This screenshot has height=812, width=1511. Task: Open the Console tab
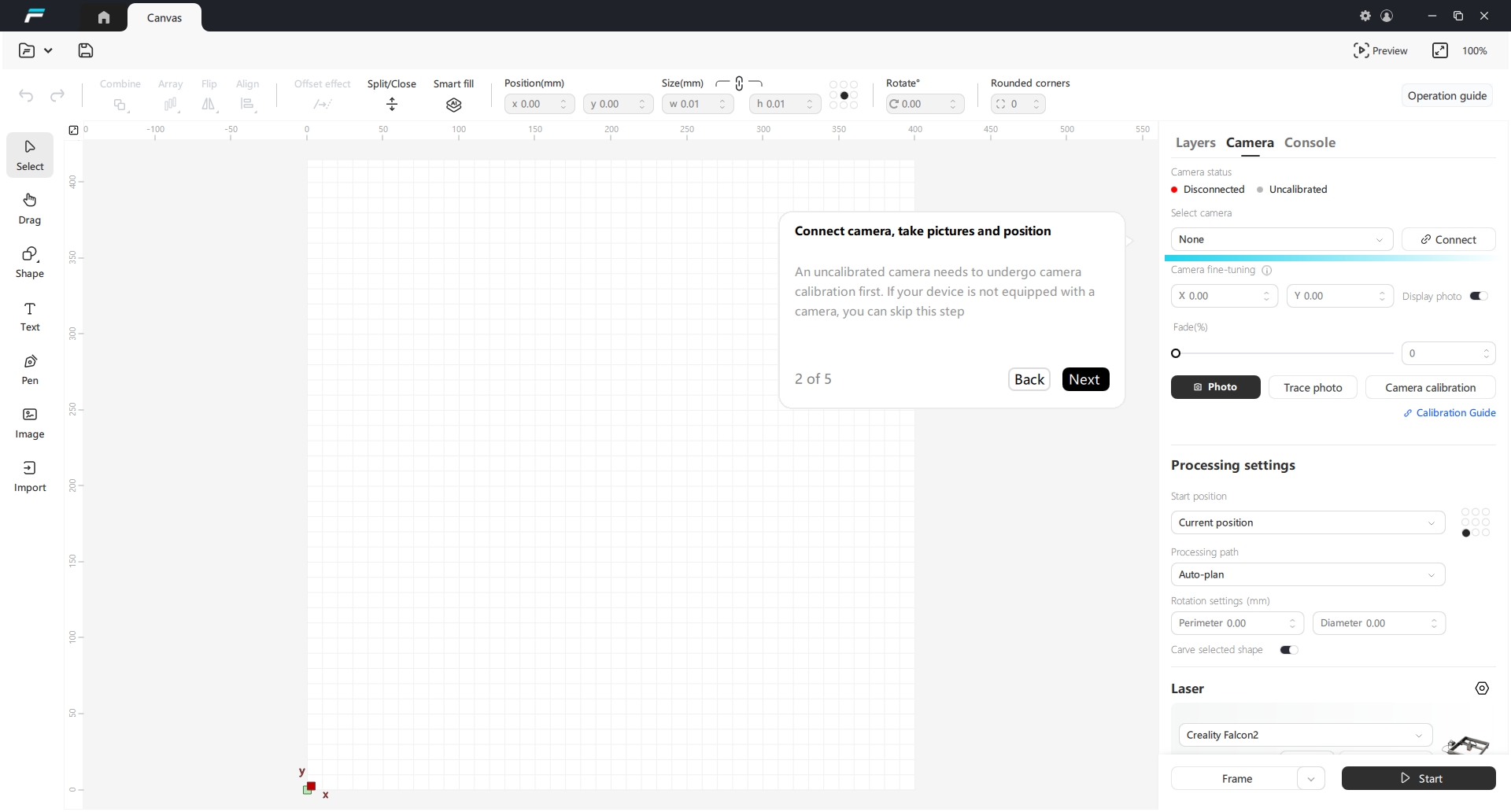(1310, 142)
